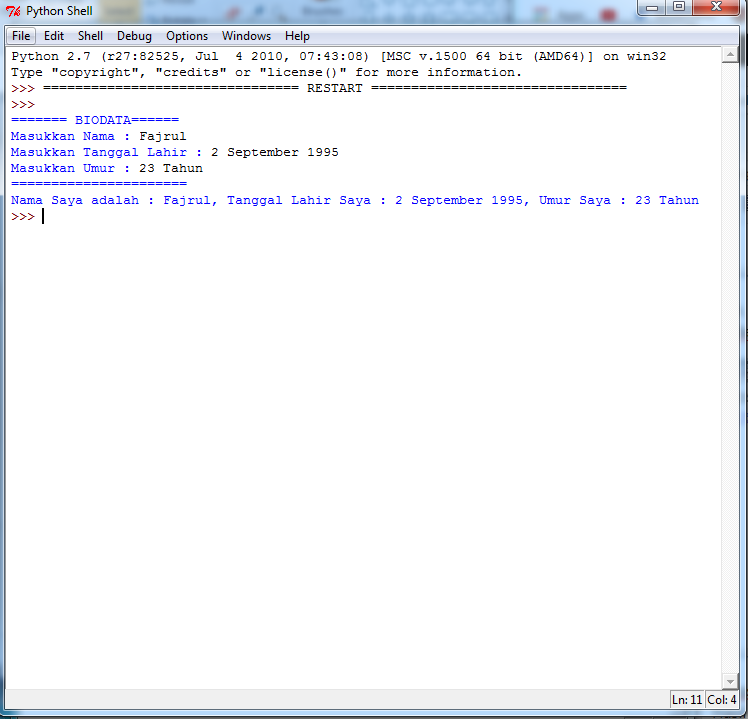
Task: Open the File menu
Action: [21, 36]
